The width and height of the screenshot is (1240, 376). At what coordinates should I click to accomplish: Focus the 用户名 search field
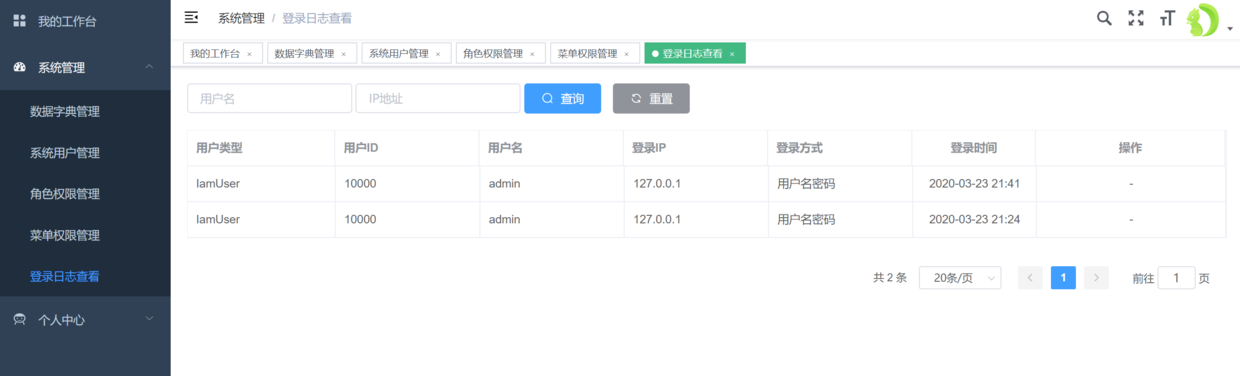coord(269,98)
